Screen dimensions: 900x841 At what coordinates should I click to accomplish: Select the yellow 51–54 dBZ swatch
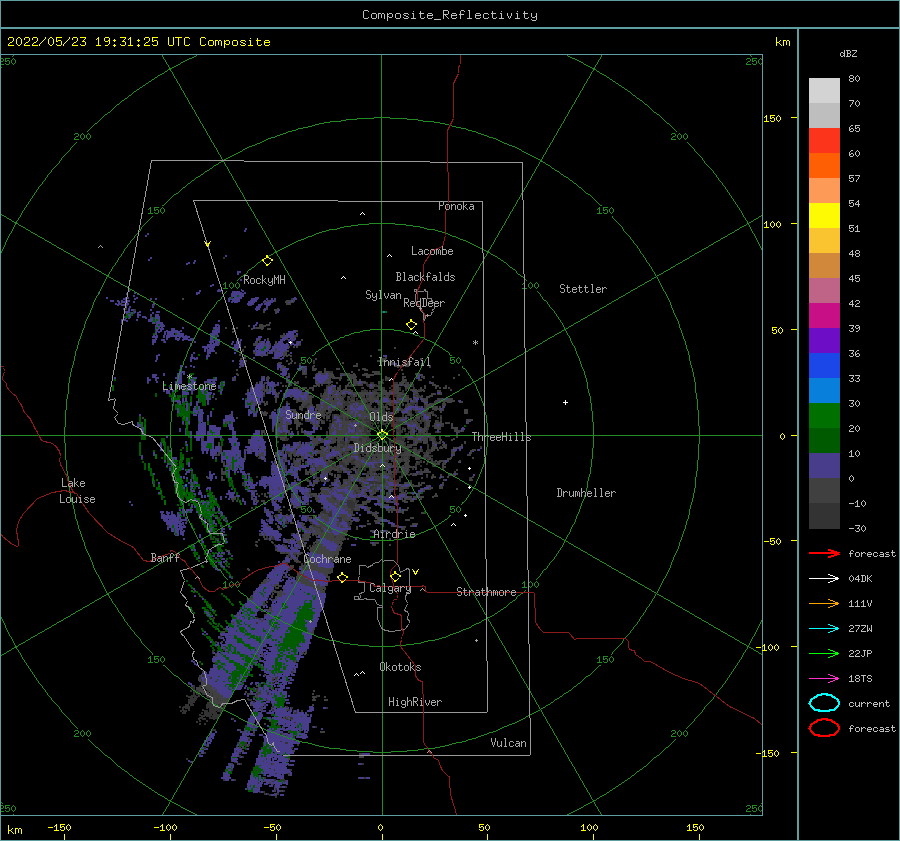coord(824,215)
